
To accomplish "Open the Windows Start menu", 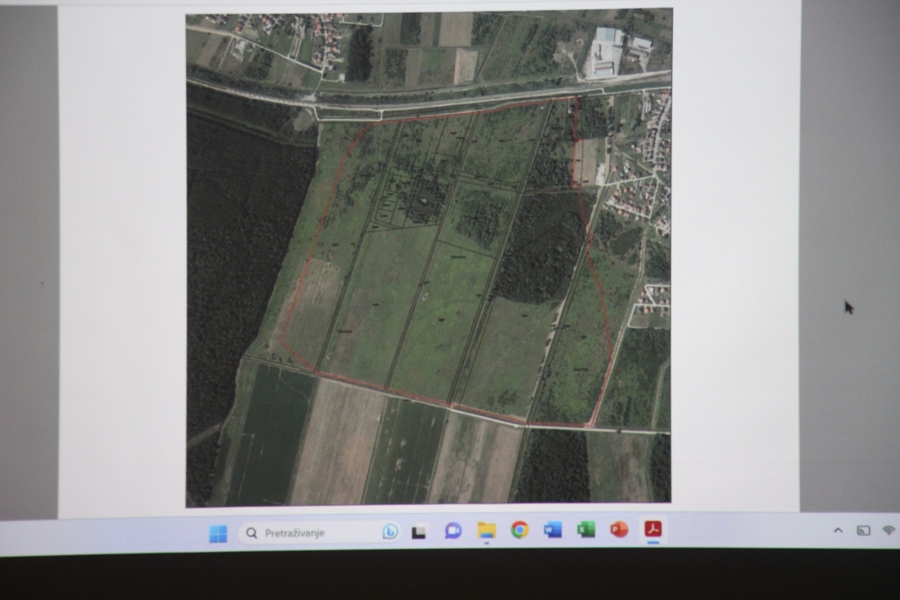I will pos(218,533).
